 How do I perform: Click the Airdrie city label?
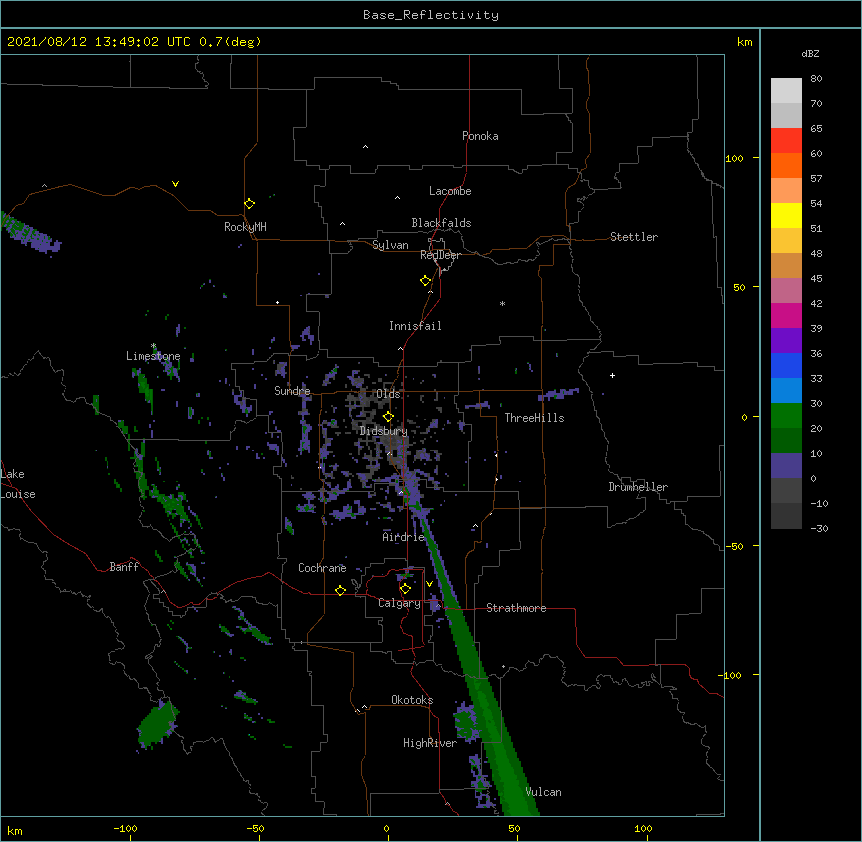404,537
